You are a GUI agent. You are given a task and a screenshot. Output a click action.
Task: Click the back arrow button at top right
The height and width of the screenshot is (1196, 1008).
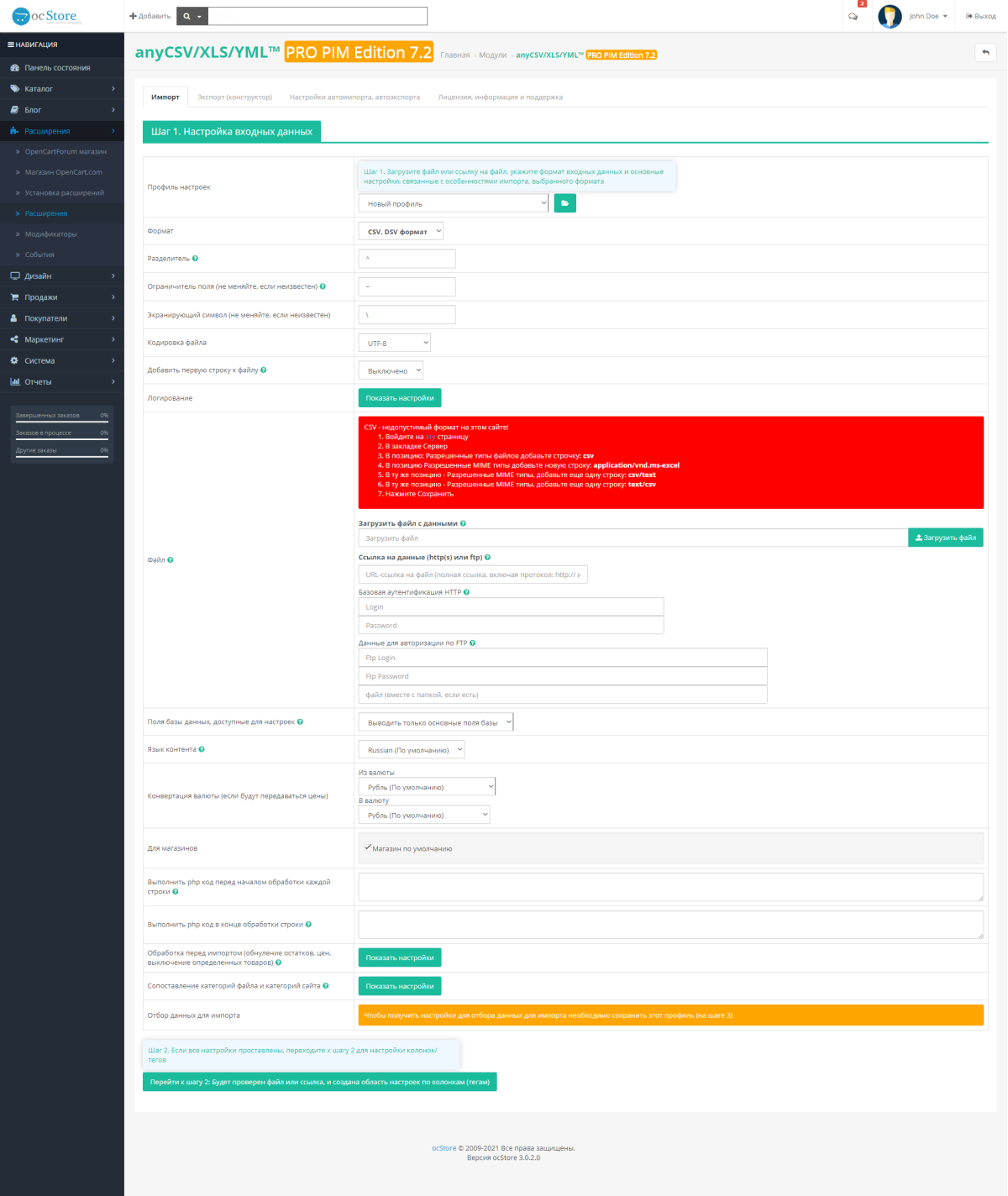pyautogui.click(x=985, y=52)
